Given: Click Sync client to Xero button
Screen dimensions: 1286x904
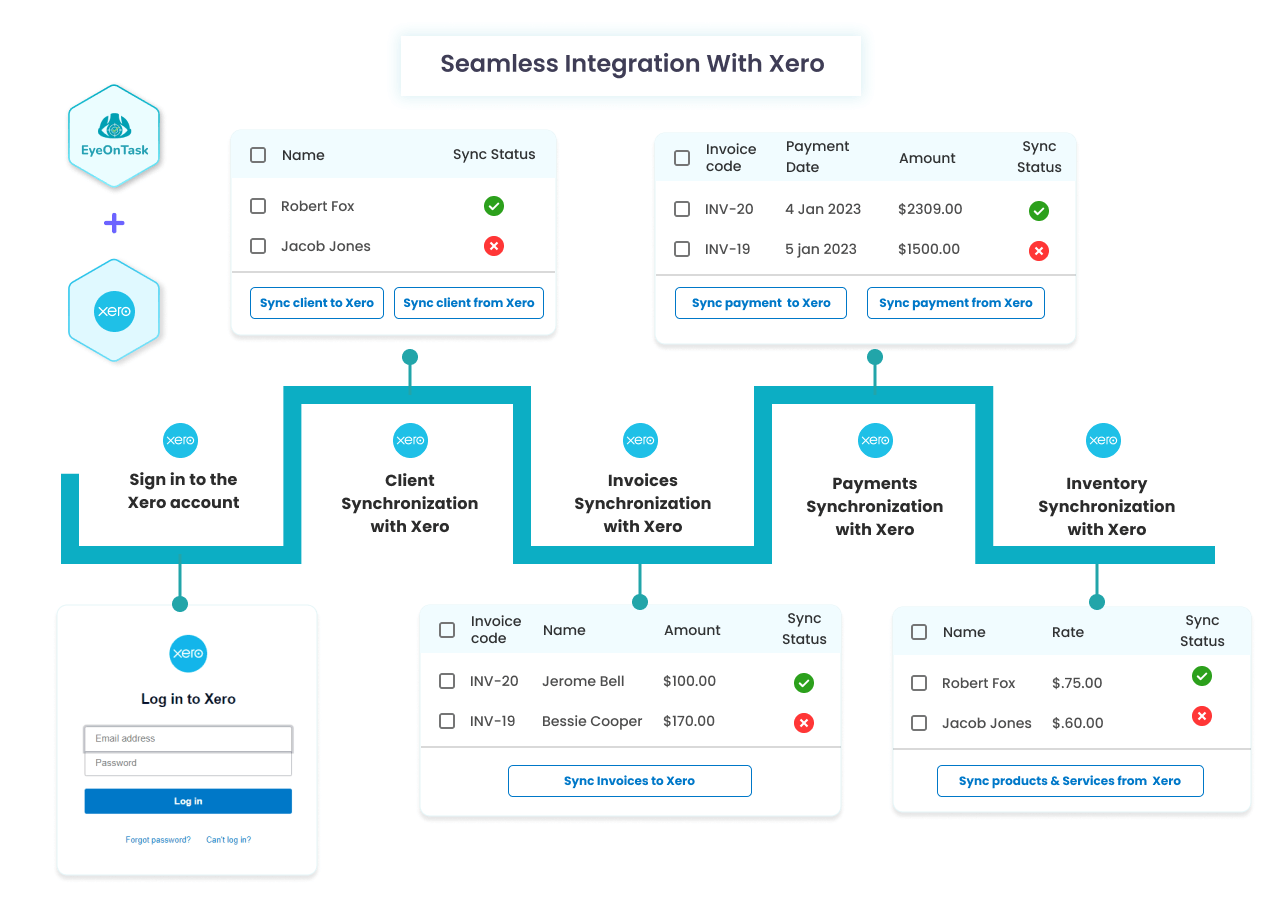Looking at the screenshot, I should (x=317, y=303).
